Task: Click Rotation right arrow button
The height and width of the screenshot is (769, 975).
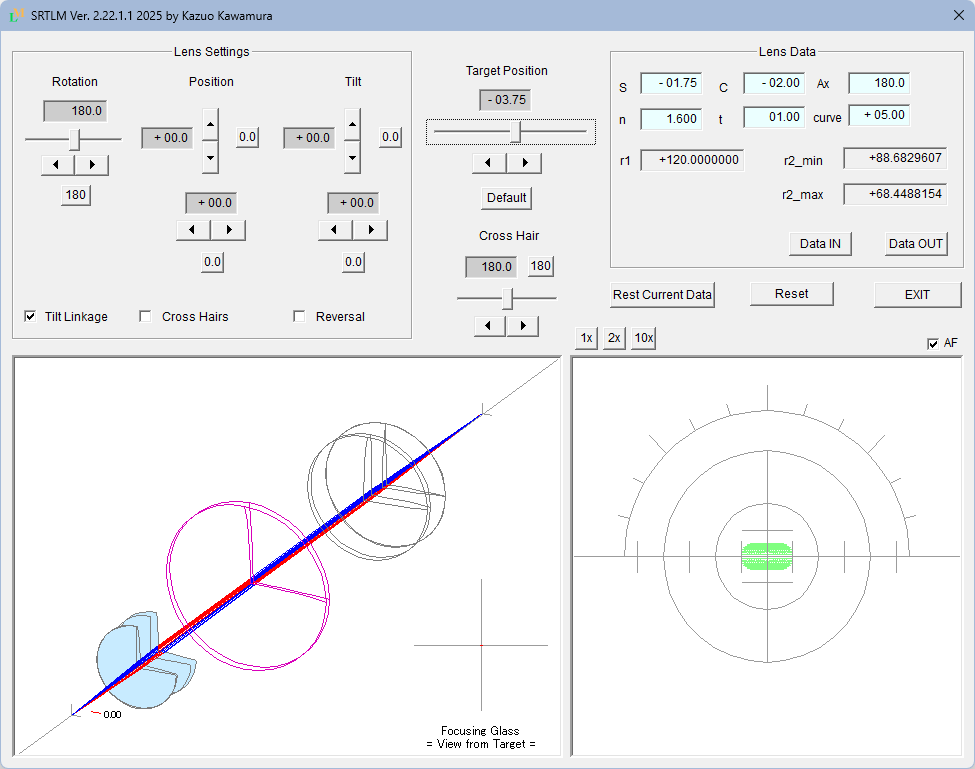Action: click(x=92, y=164)
